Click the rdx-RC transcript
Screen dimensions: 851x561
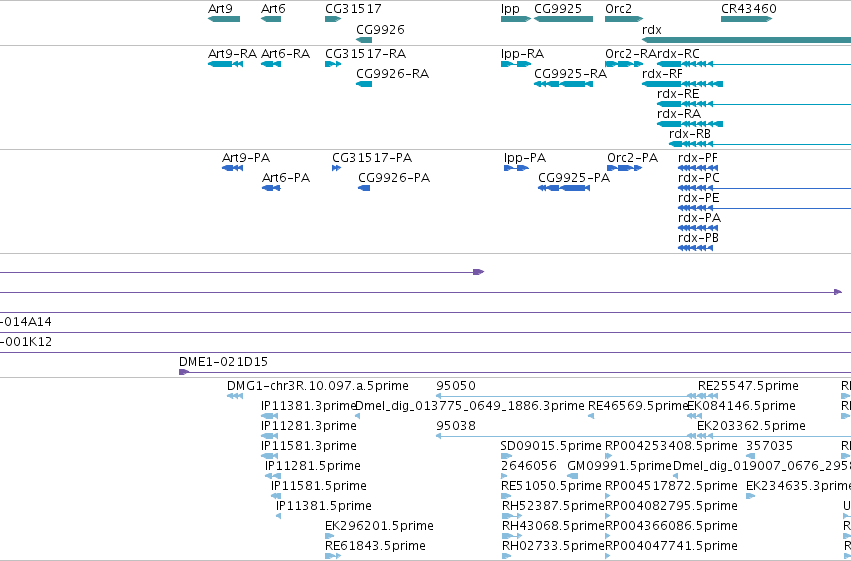pyautogui.click(x=754, y=64)
